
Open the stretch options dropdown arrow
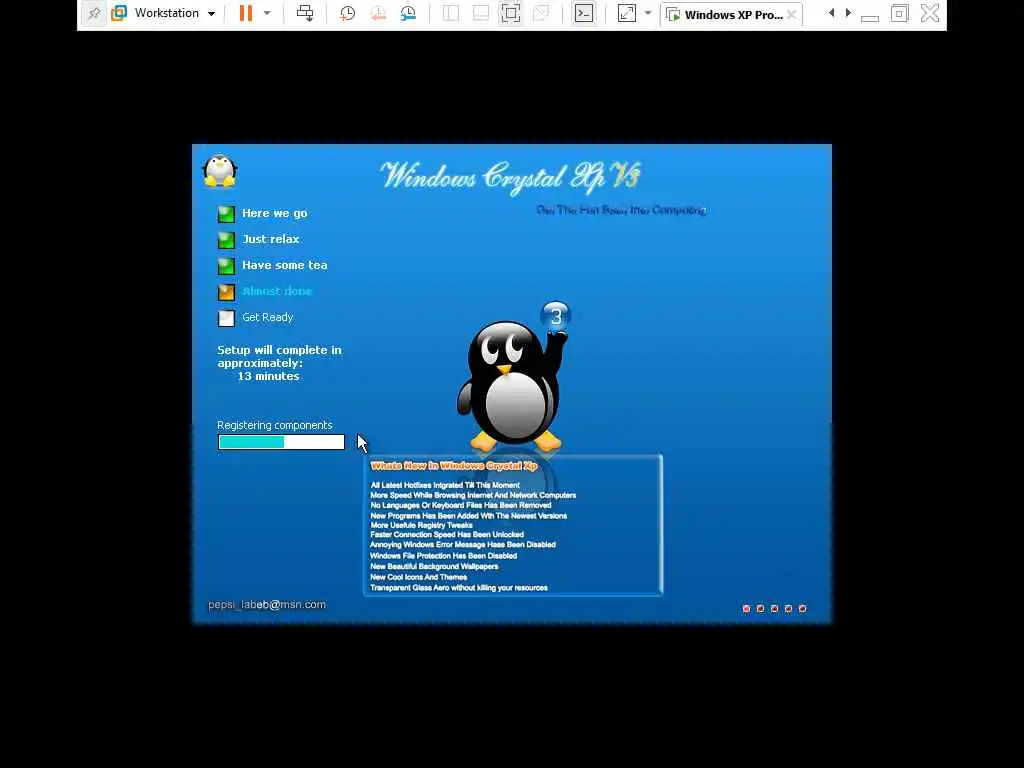(x=648, y=13)
